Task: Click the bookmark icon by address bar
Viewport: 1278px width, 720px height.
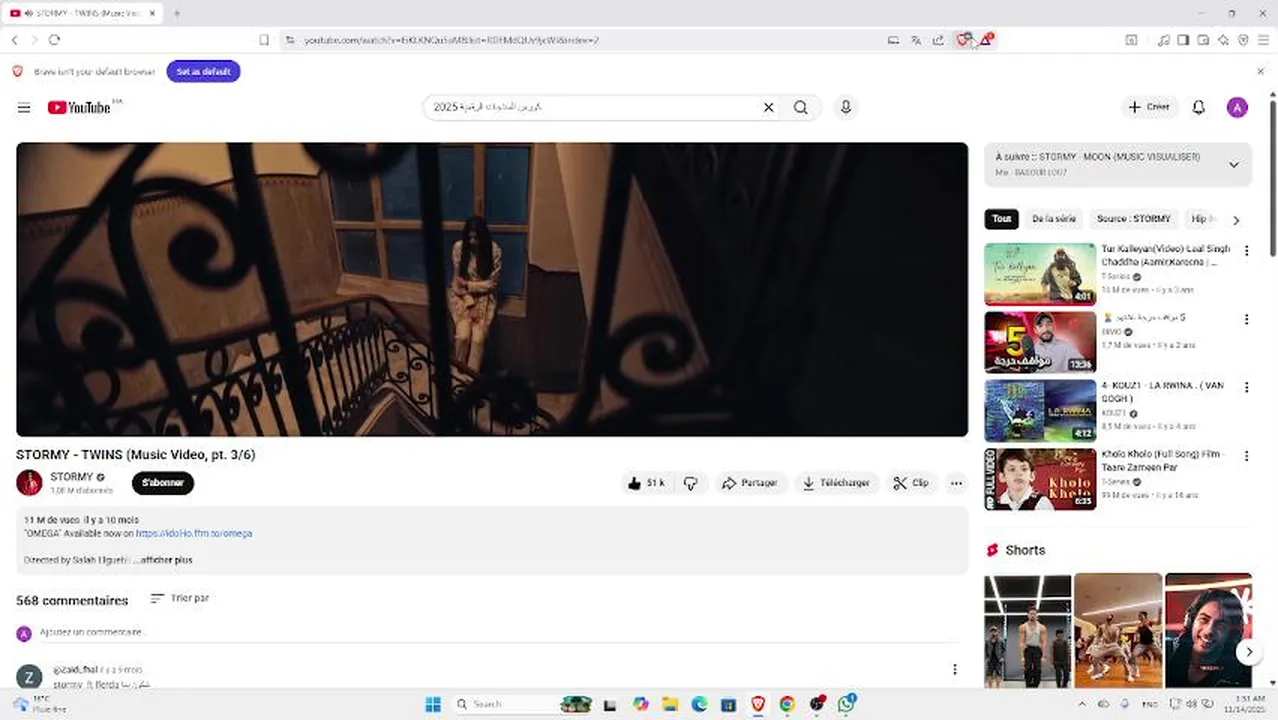Action: tap(264, 40)
